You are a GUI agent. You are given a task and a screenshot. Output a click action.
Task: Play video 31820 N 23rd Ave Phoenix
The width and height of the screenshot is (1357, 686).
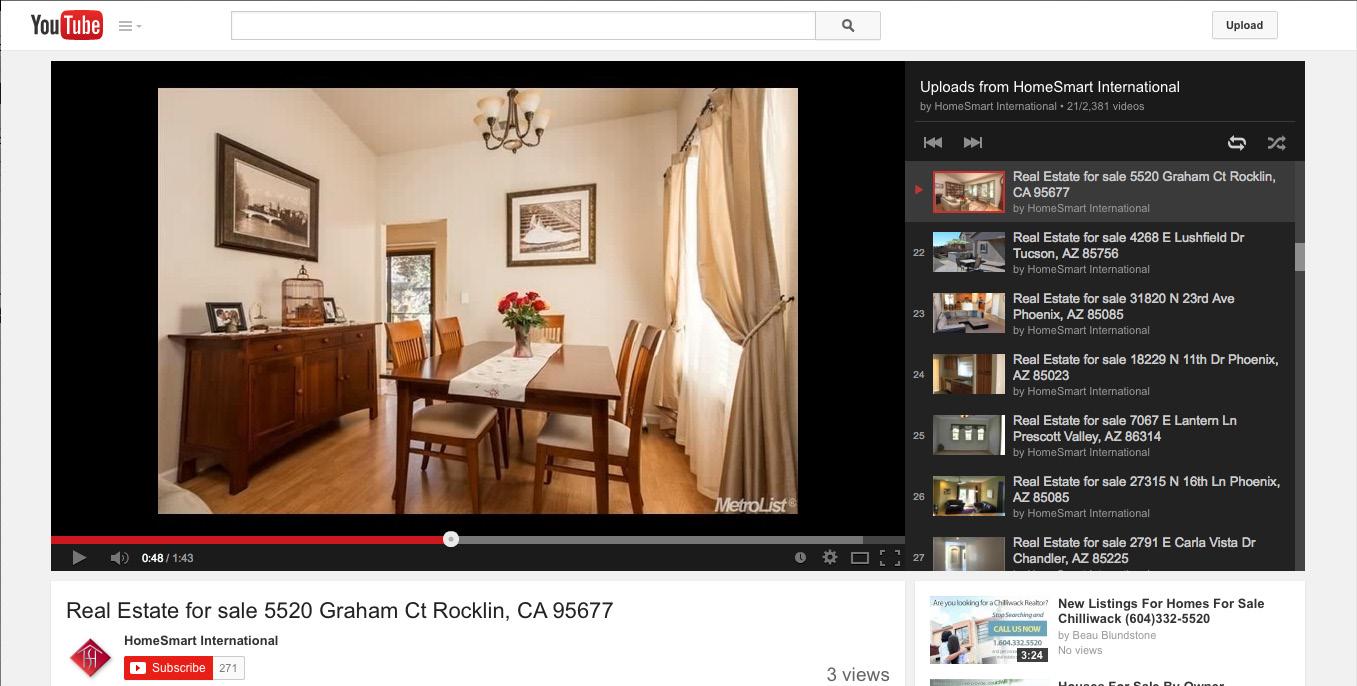coord(1100,313)
